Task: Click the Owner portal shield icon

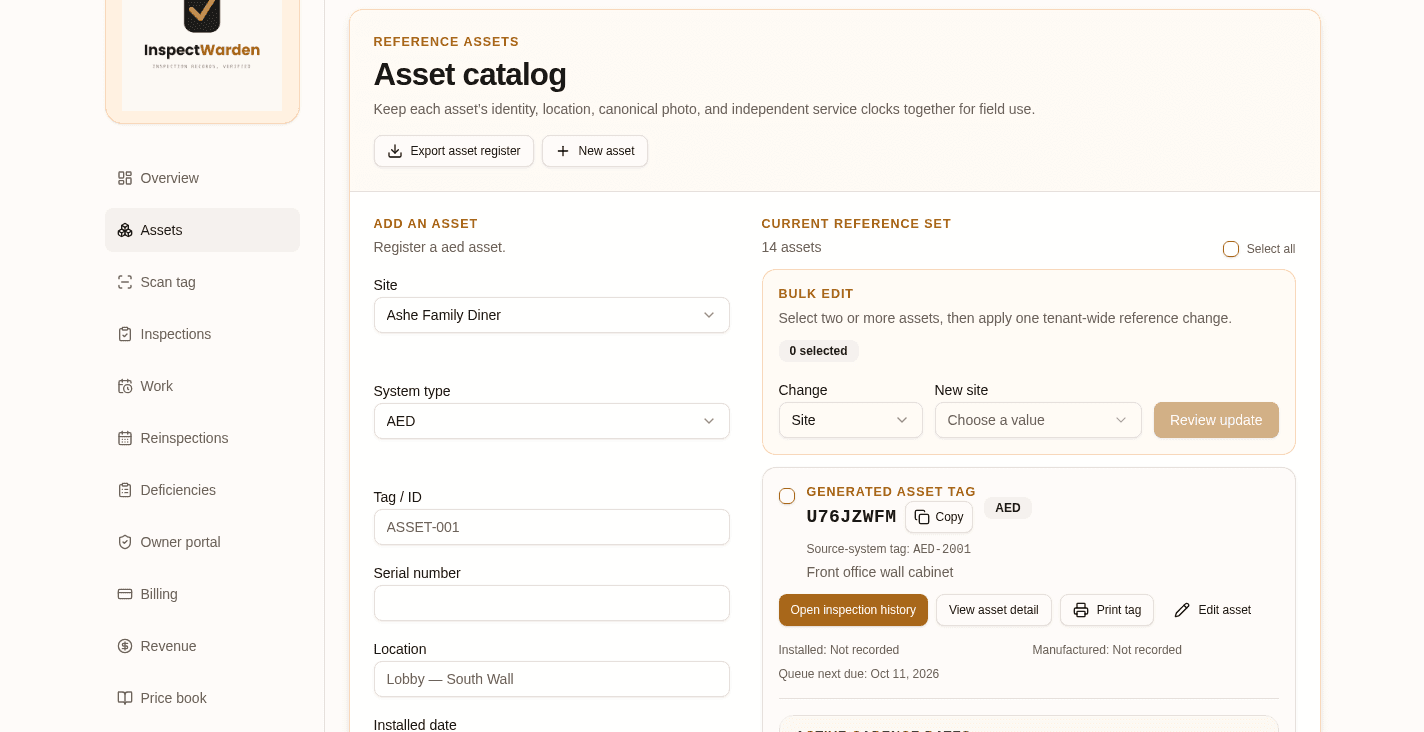Action: pos(125,542)
